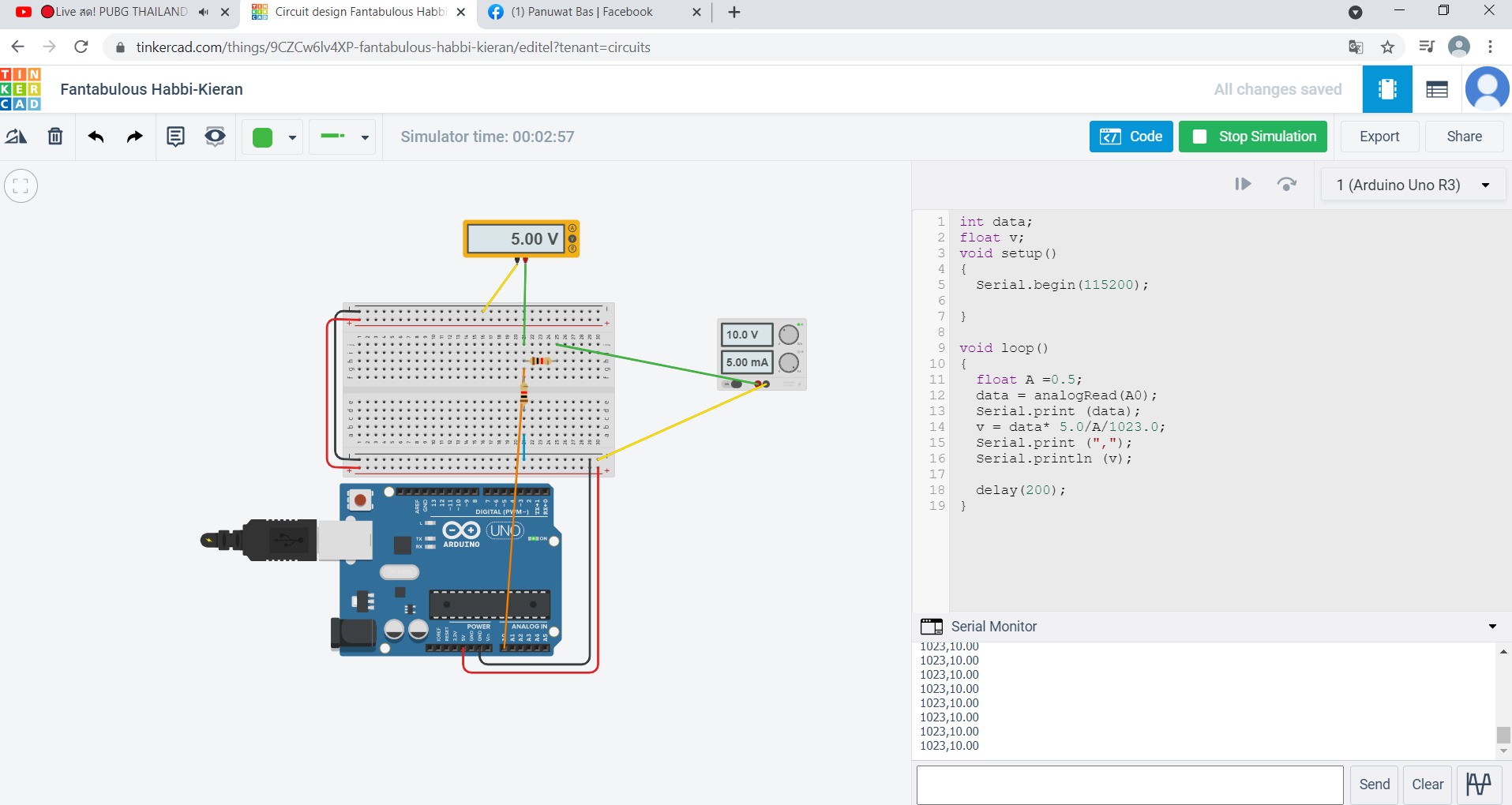Collapse the Serial Monitor panel arrow
The image size is (1512, 805).
coord(1492,627)
